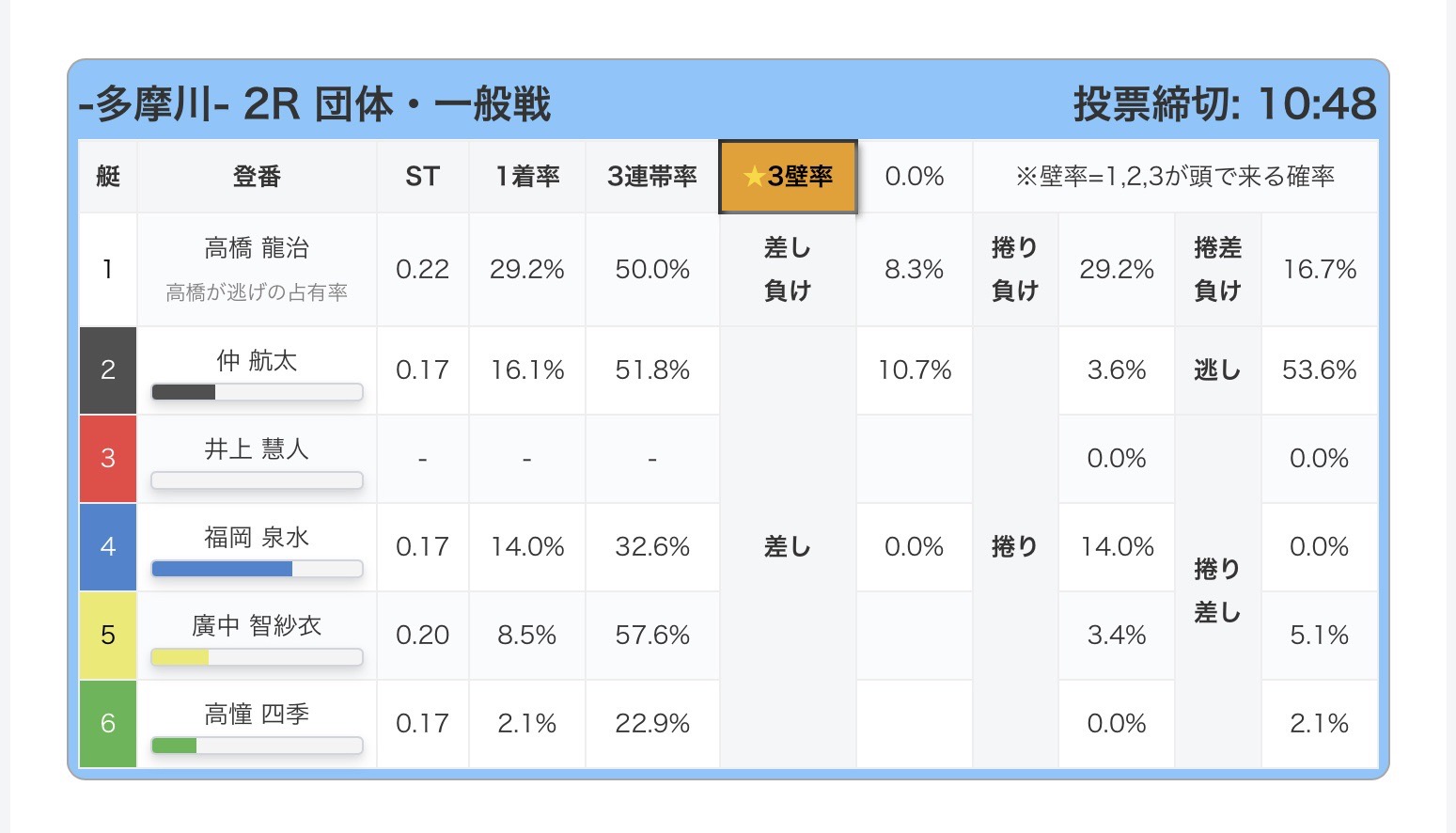Click 福岡 泉水 blue progress bar

(257, 569)
